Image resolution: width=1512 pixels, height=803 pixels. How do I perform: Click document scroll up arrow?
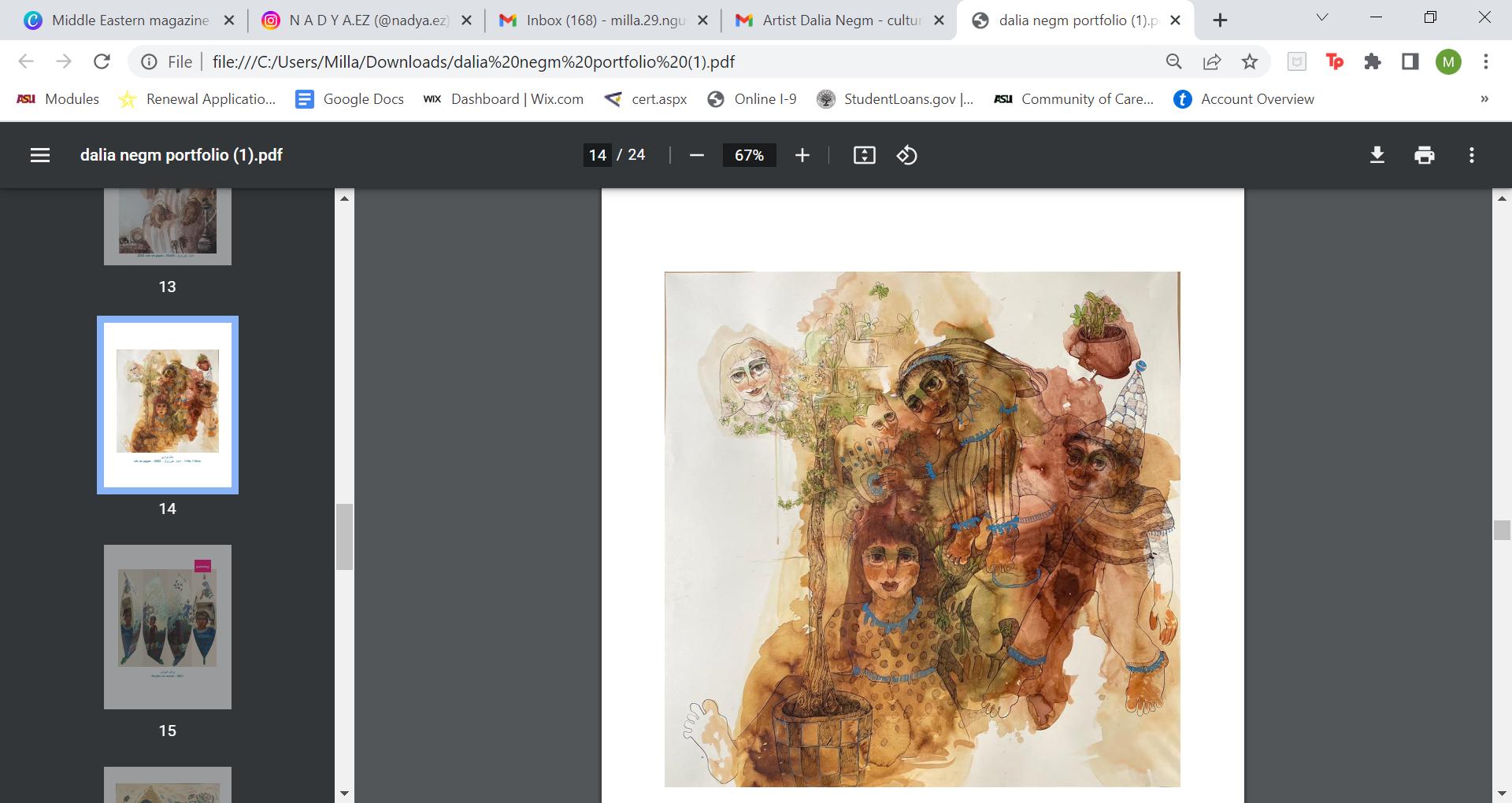click(x=1502, y=198)
